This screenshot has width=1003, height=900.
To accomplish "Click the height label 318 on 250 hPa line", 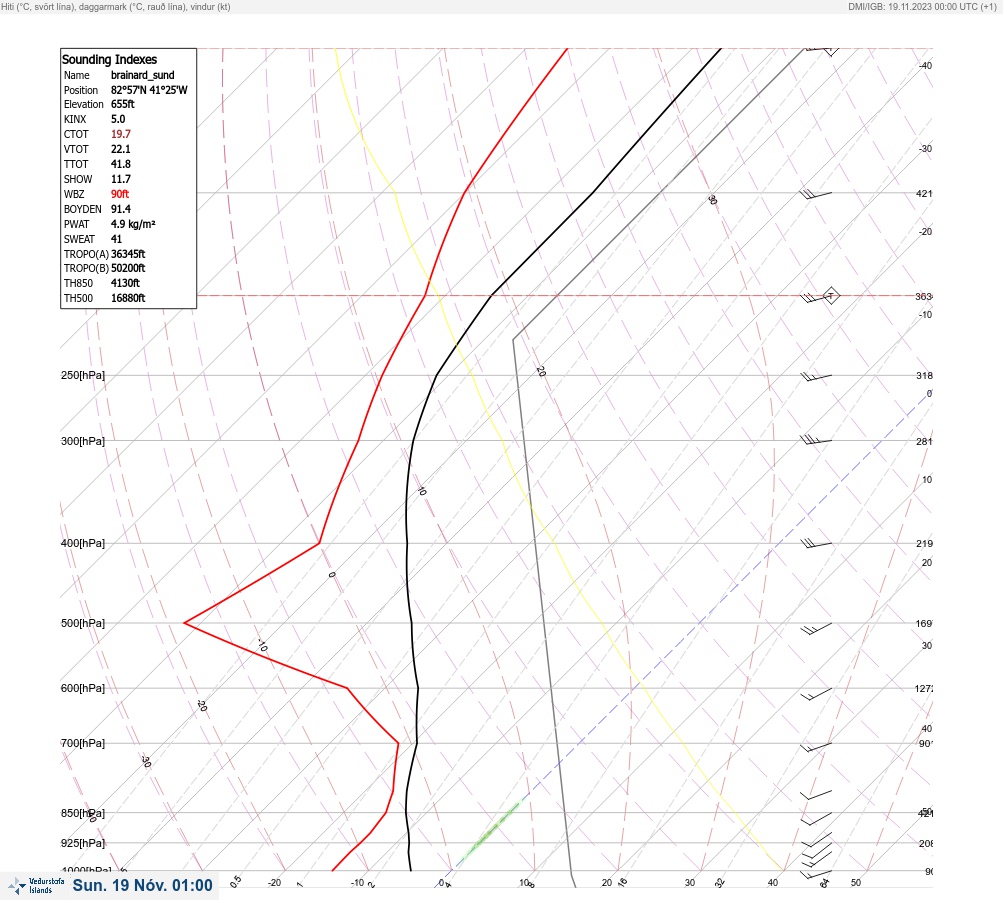I will [x=924, y=375].
